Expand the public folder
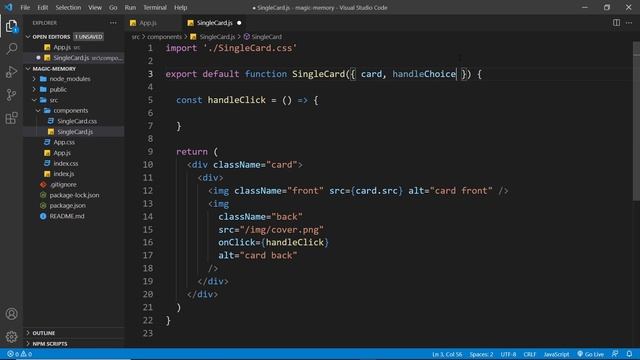Image resolution: width=640 pixels, height=360 pixels. [34, 89]
